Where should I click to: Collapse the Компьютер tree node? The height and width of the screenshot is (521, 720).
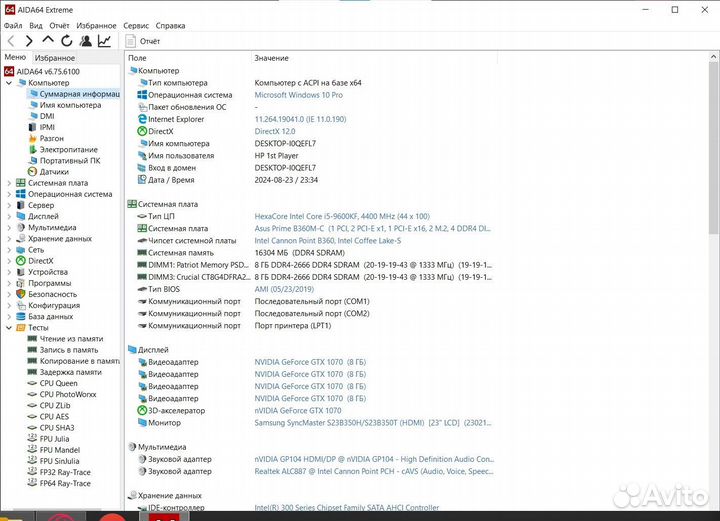tap(9, 83)
